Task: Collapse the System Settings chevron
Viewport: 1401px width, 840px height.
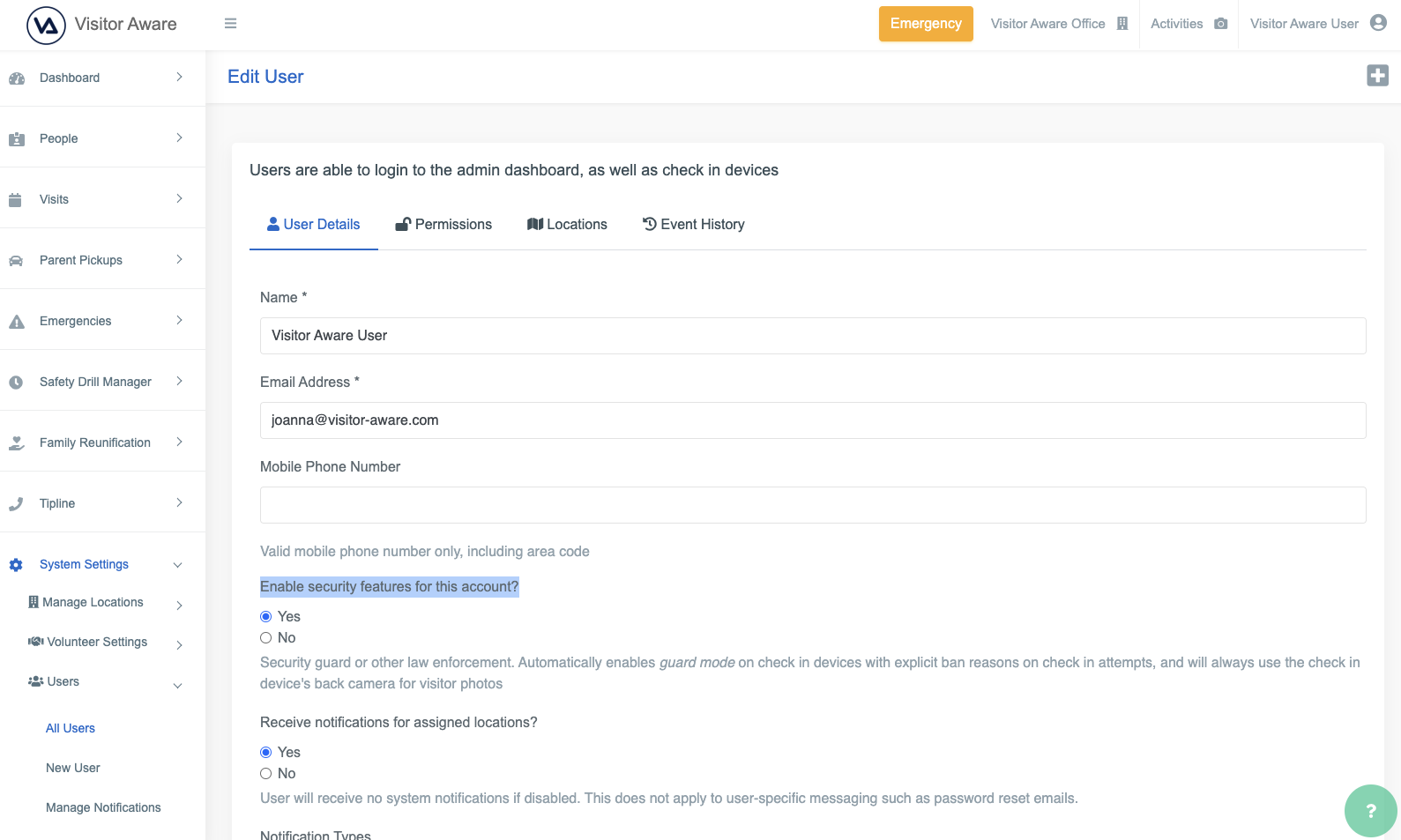Action: tap(177, 565)
